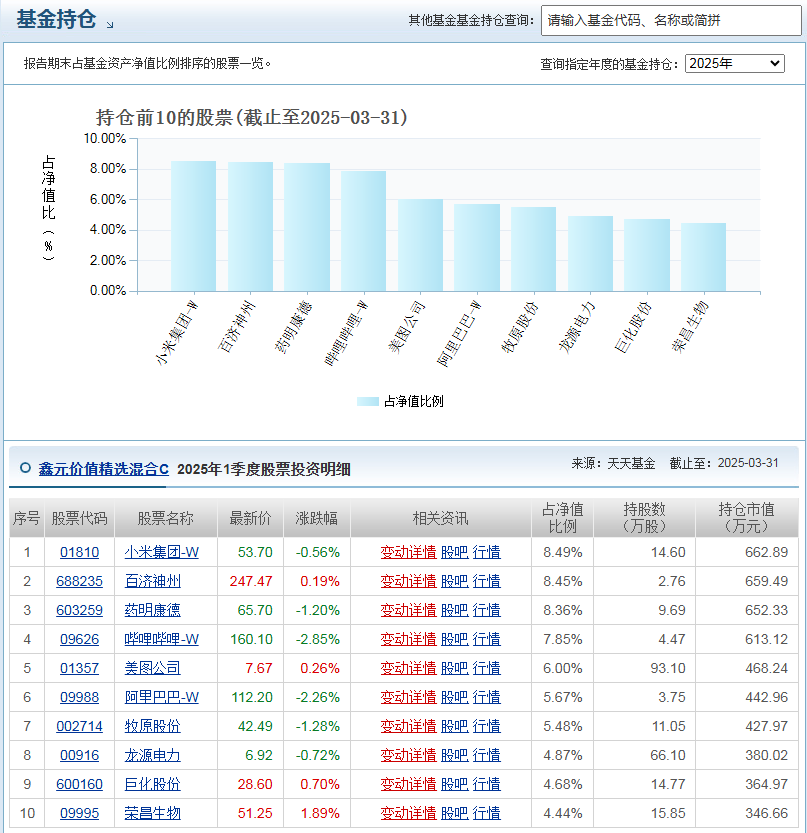The image size is (807, 833).
Task: Click the 涨跌幅 column header
Action: point(317,518)
